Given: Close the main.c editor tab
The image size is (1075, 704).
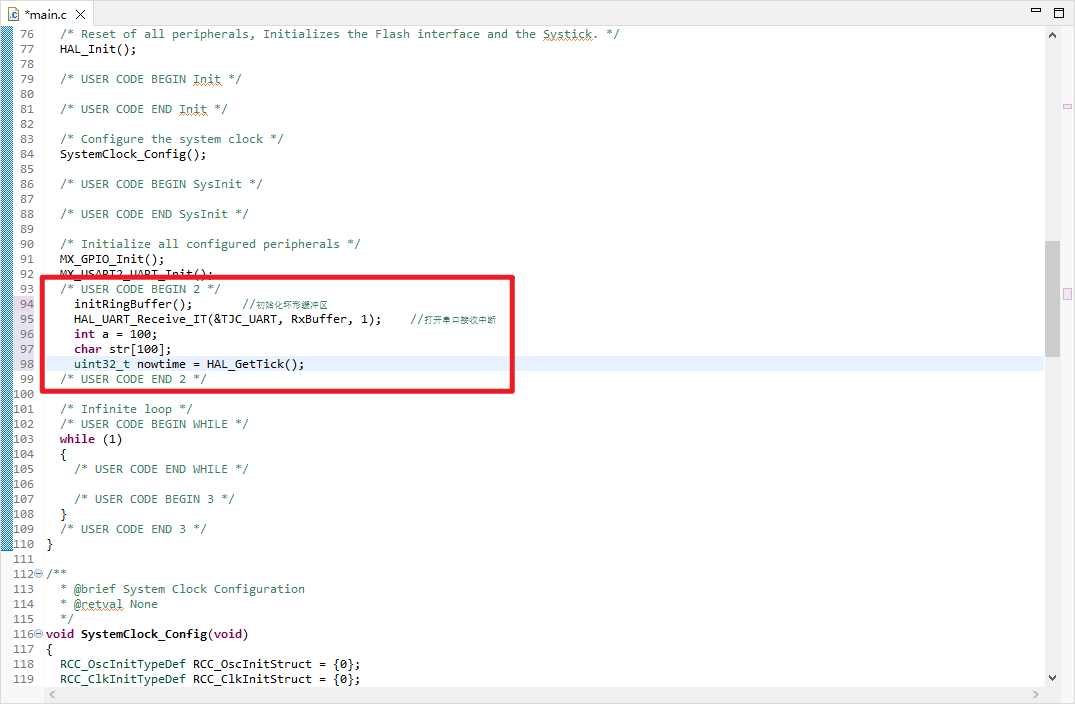Looking at the screenshot, I should (80, 13).
